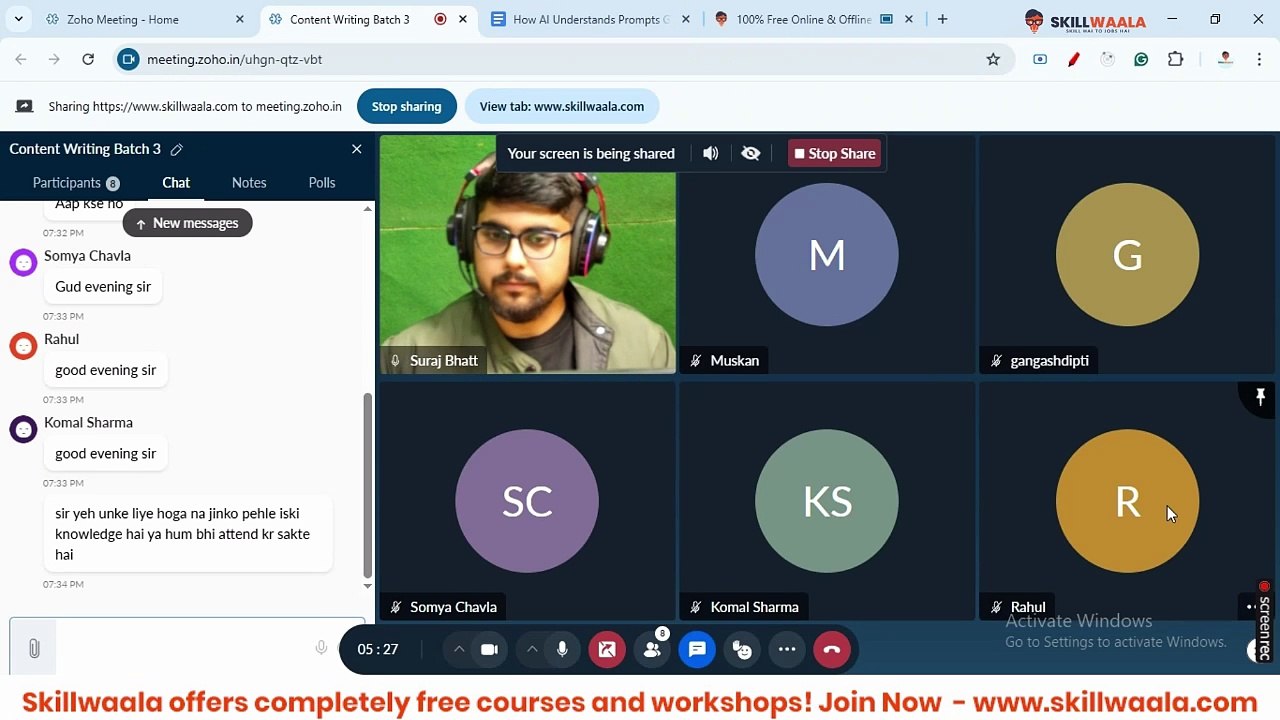Click the address bar URL meeting.zoho.in

coord(234,59)
